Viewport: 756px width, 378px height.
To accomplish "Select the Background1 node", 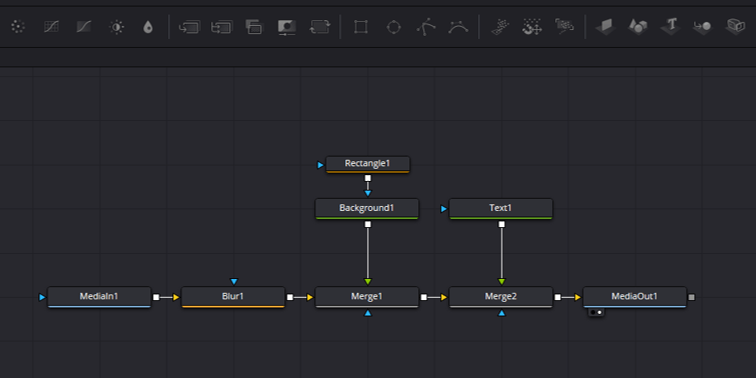I will 367,209.
